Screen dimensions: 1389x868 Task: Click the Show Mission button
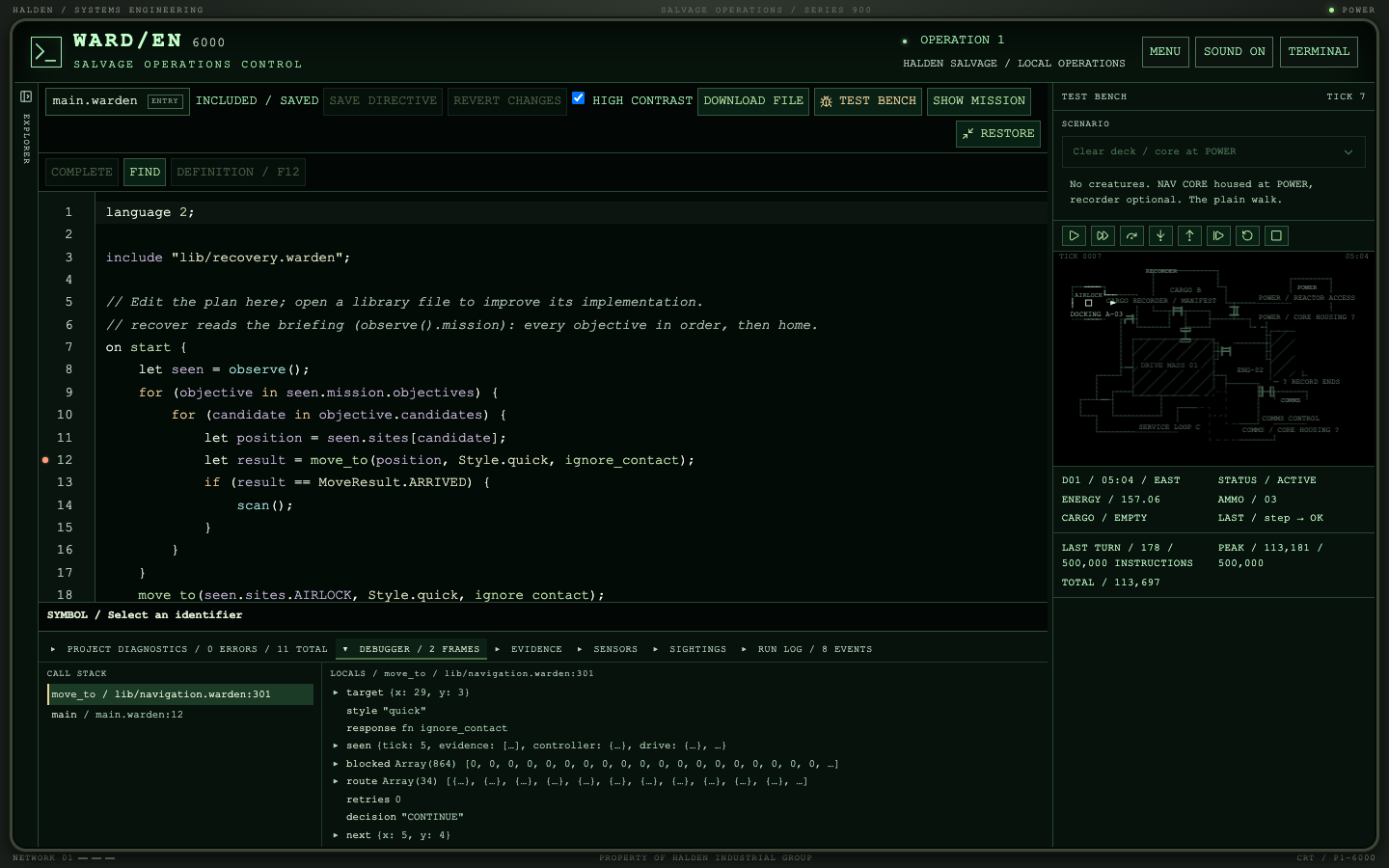pyautogui.click(x=979, y=101)
